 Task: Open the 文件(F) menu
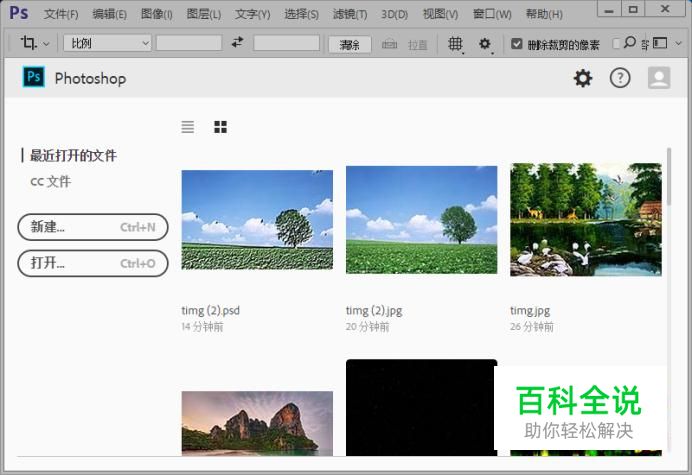(x=61, y=14)
